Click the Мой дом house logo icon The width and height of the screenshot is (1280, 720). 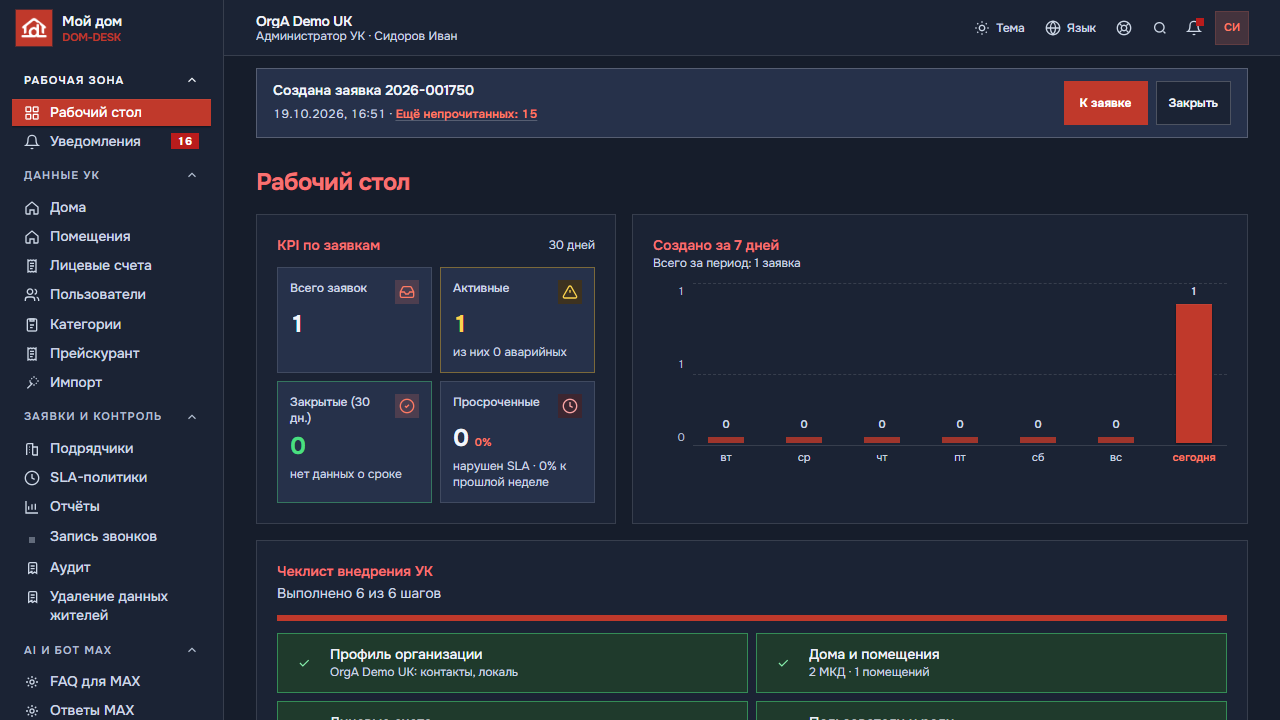(x=34, y=28)
